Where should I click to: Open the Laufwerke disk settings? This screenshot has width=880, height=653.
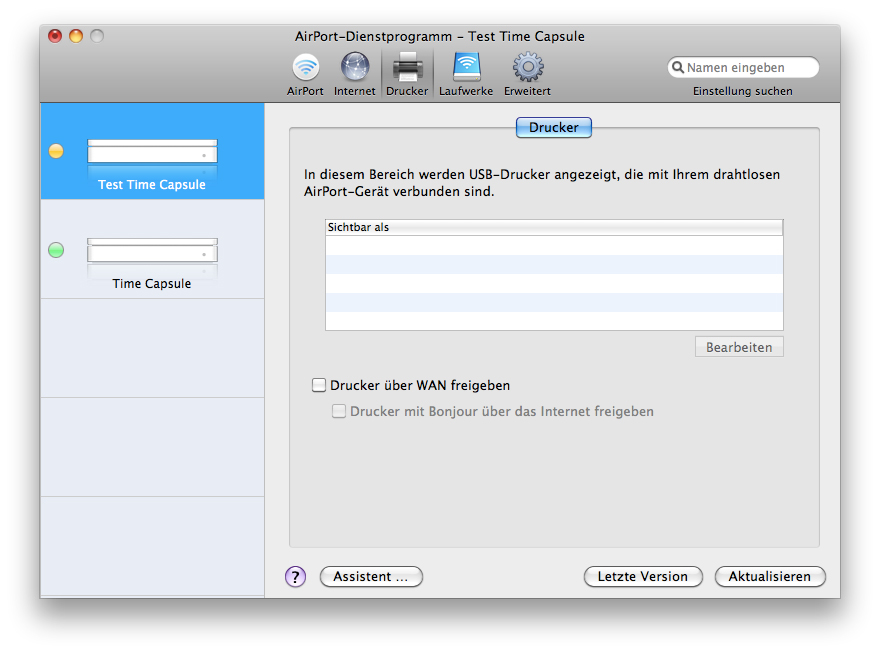(x=466, y=75)
